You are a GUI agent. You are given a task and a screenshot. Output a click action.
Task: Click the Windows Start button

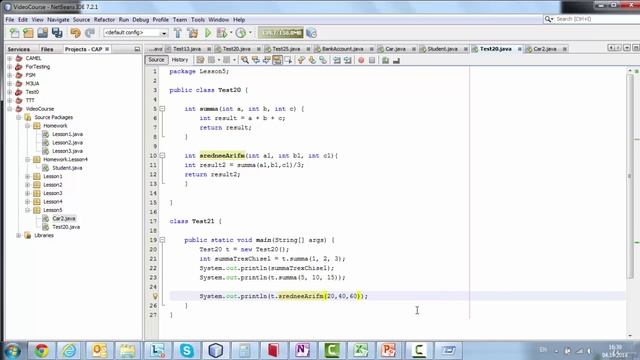13,351
